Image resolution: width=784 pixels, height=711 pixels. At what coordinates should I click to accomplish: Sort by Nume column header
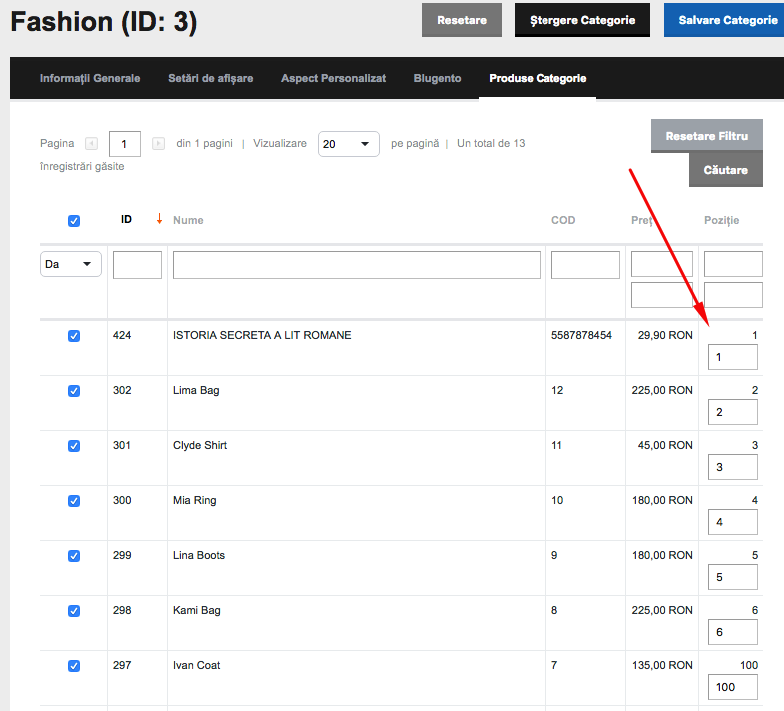click(x=188, y=220)
